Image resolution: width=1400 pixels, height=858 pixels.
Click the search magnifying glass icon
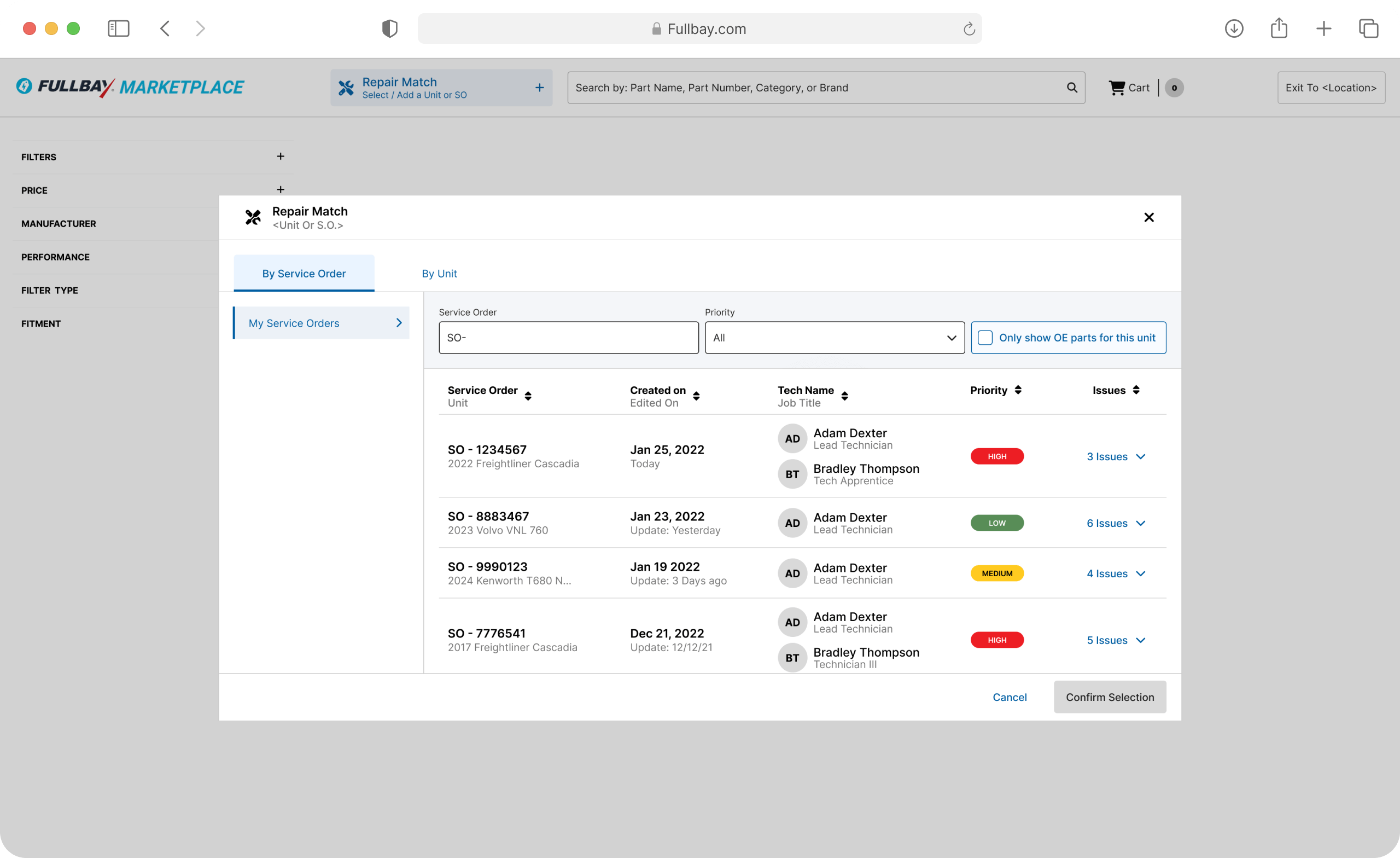point(1071,87)
